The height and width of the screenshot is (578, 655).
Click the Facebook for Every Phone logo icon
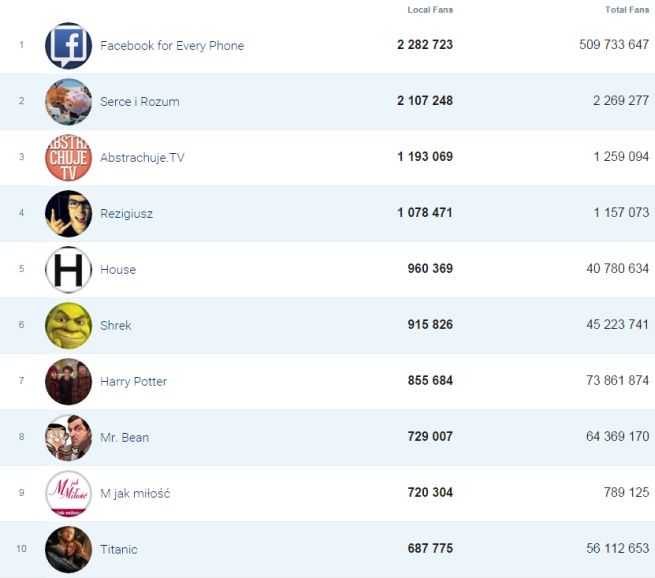pos(68,46)
